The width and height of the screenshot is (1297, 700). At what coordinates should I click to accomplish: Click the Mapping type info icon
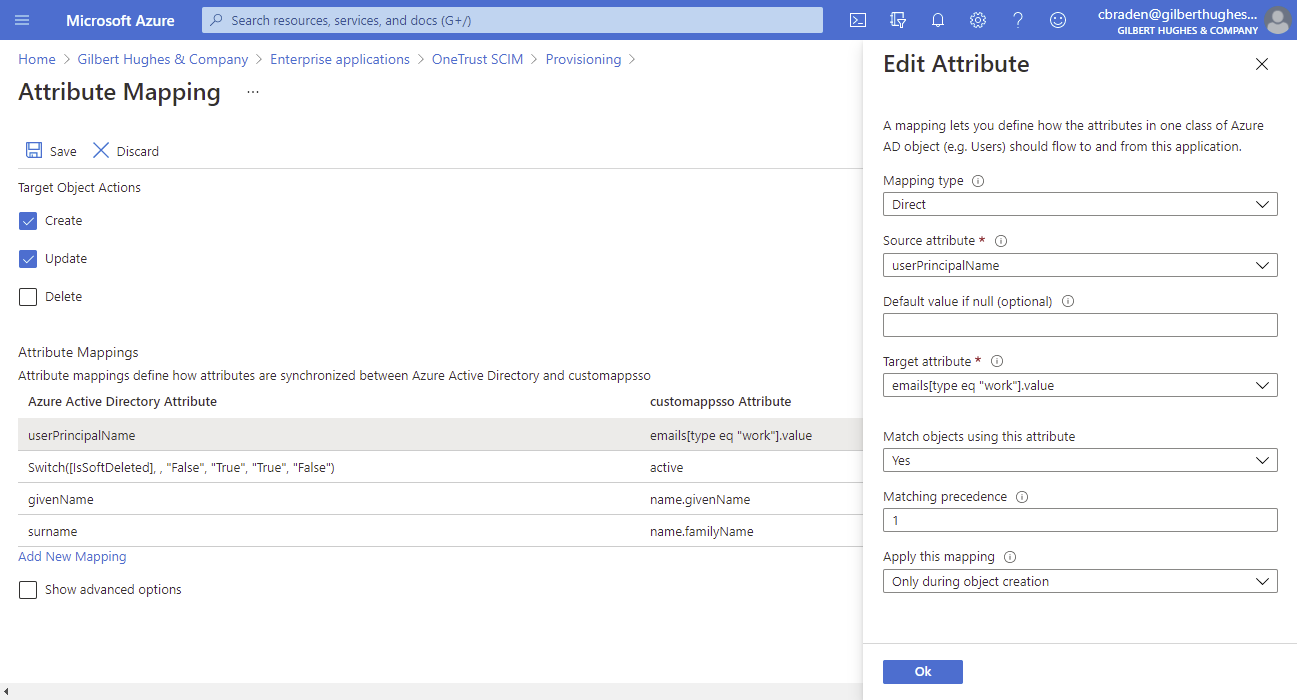976,180
